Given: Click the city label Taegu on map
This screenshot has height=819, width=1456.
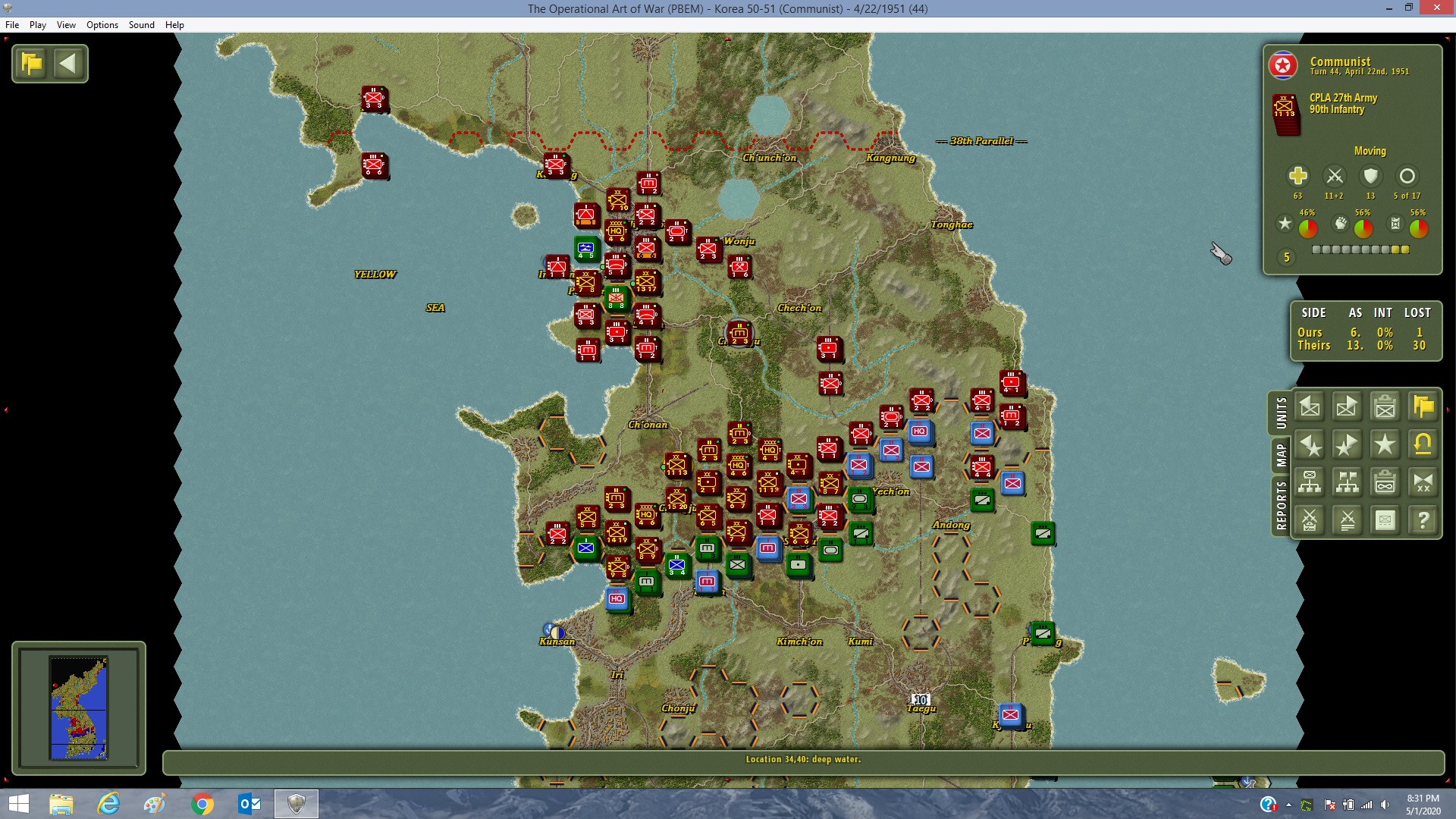Looking at the screenshot, I should pos(921,708).
